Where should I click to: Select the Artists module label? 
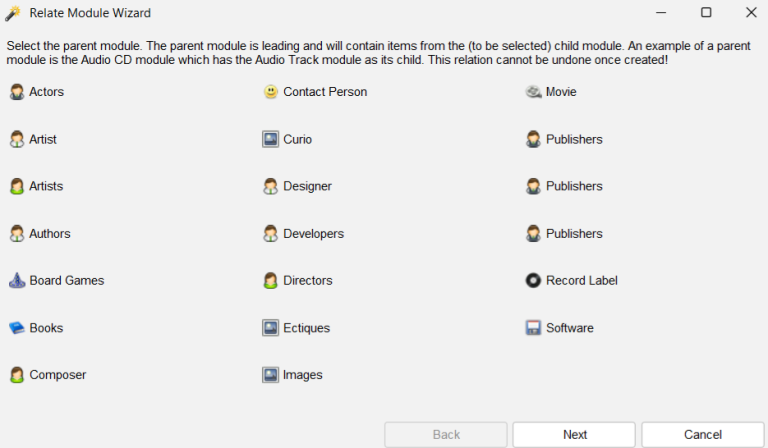tap(46, 186)
